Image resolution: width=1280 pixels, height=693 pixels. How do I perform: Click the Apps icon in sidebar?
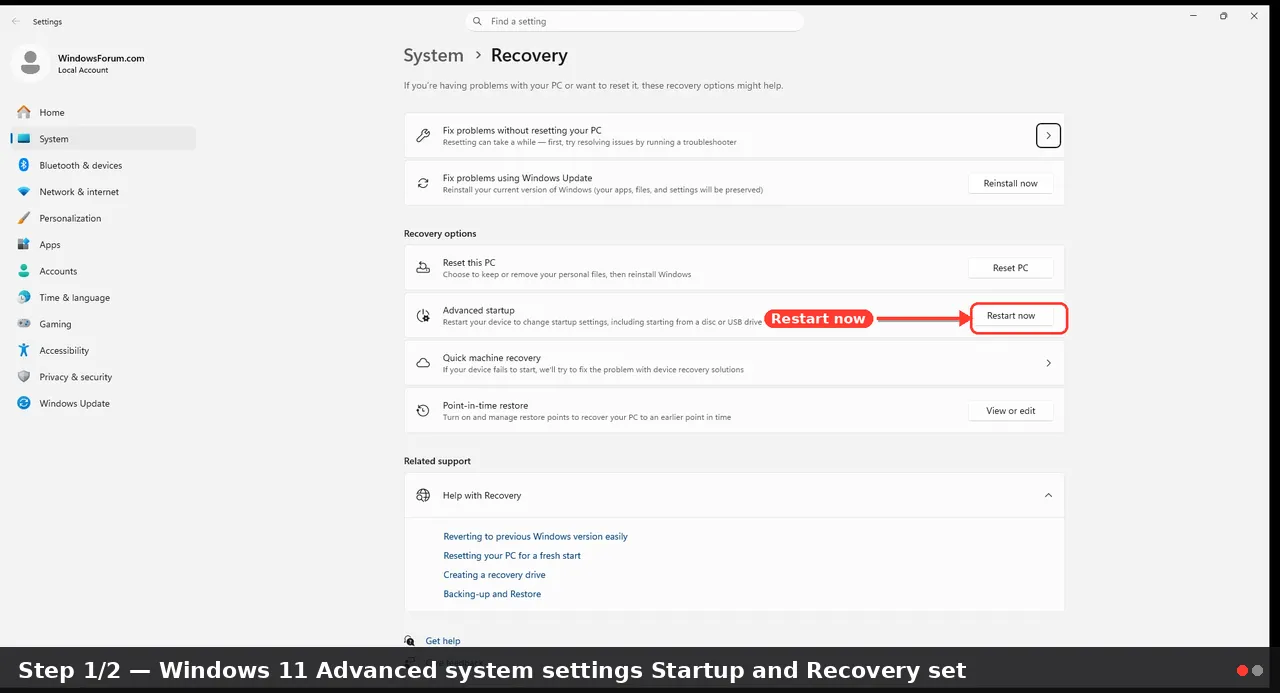23,245
